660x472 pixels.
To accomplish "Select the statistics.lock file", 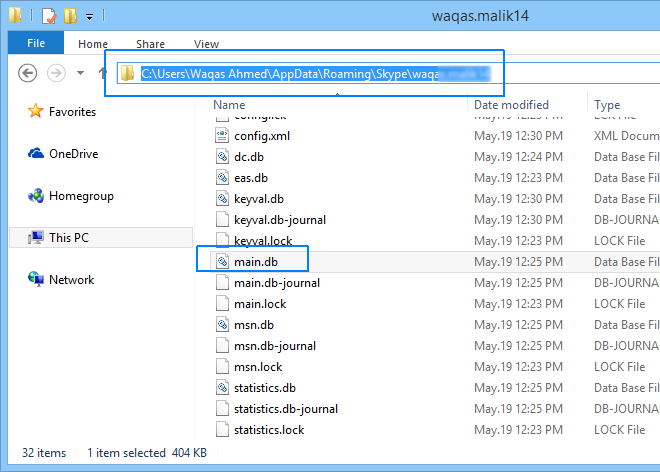I will (x=269, y=430).
